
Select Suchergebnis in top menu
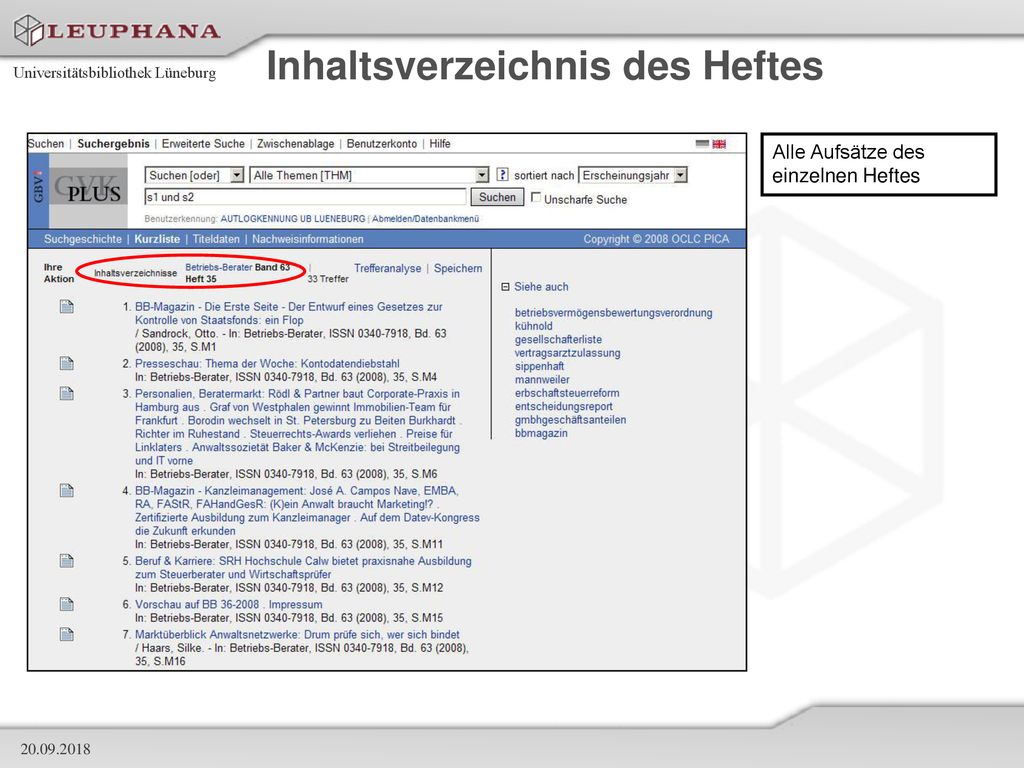click(x=113, y=144)
